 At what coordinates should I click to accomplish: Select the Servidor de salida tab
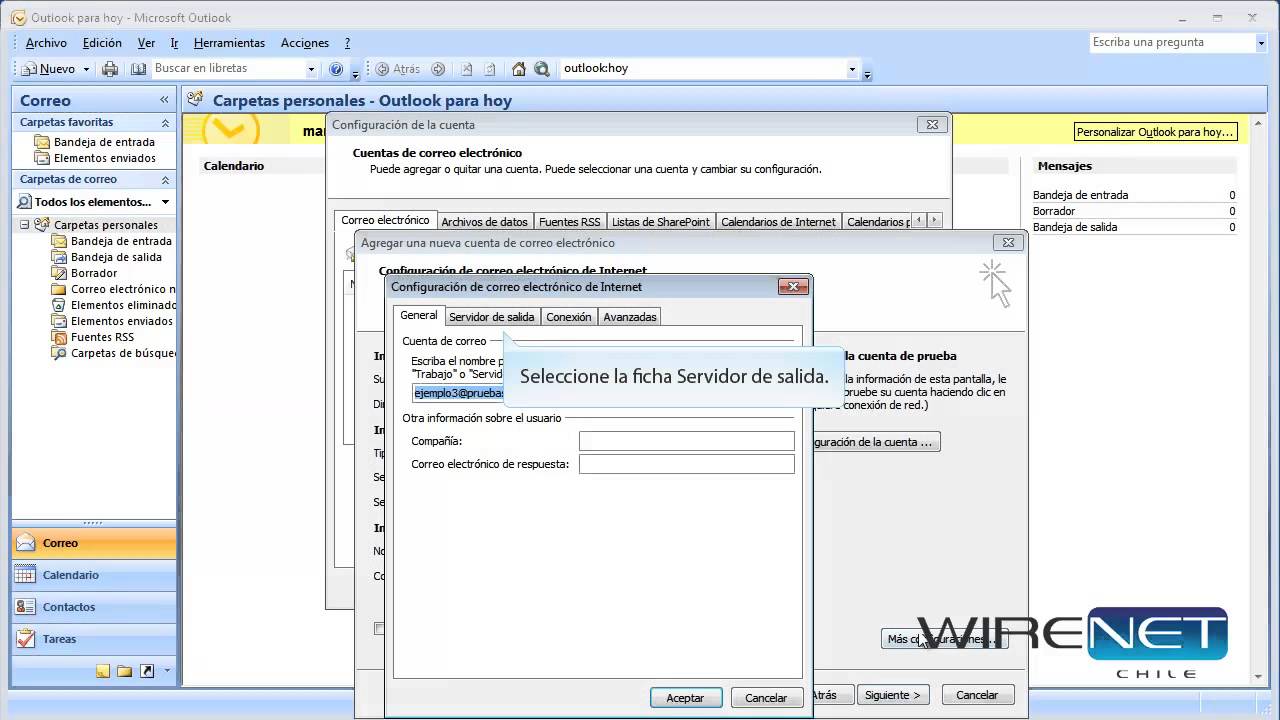click(x=492, y=317)
